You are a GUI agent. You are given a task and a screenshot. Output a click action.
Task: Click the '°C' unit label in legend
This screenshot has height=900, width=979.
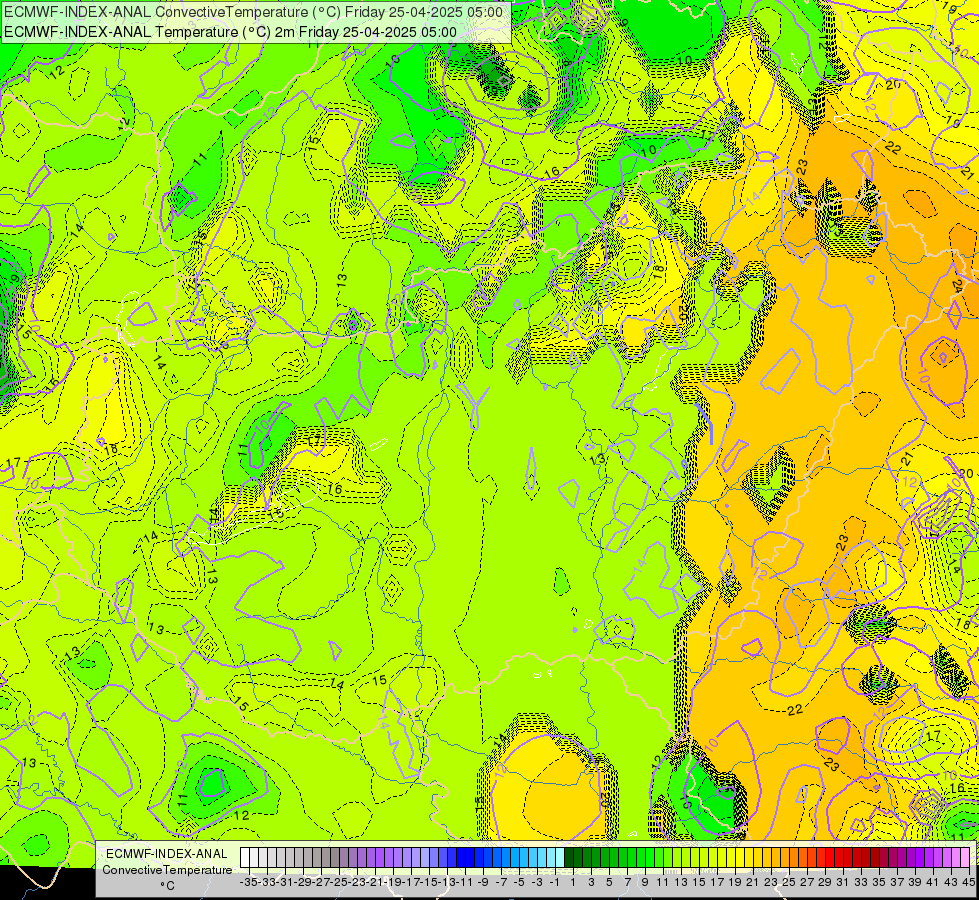(167, 885)
